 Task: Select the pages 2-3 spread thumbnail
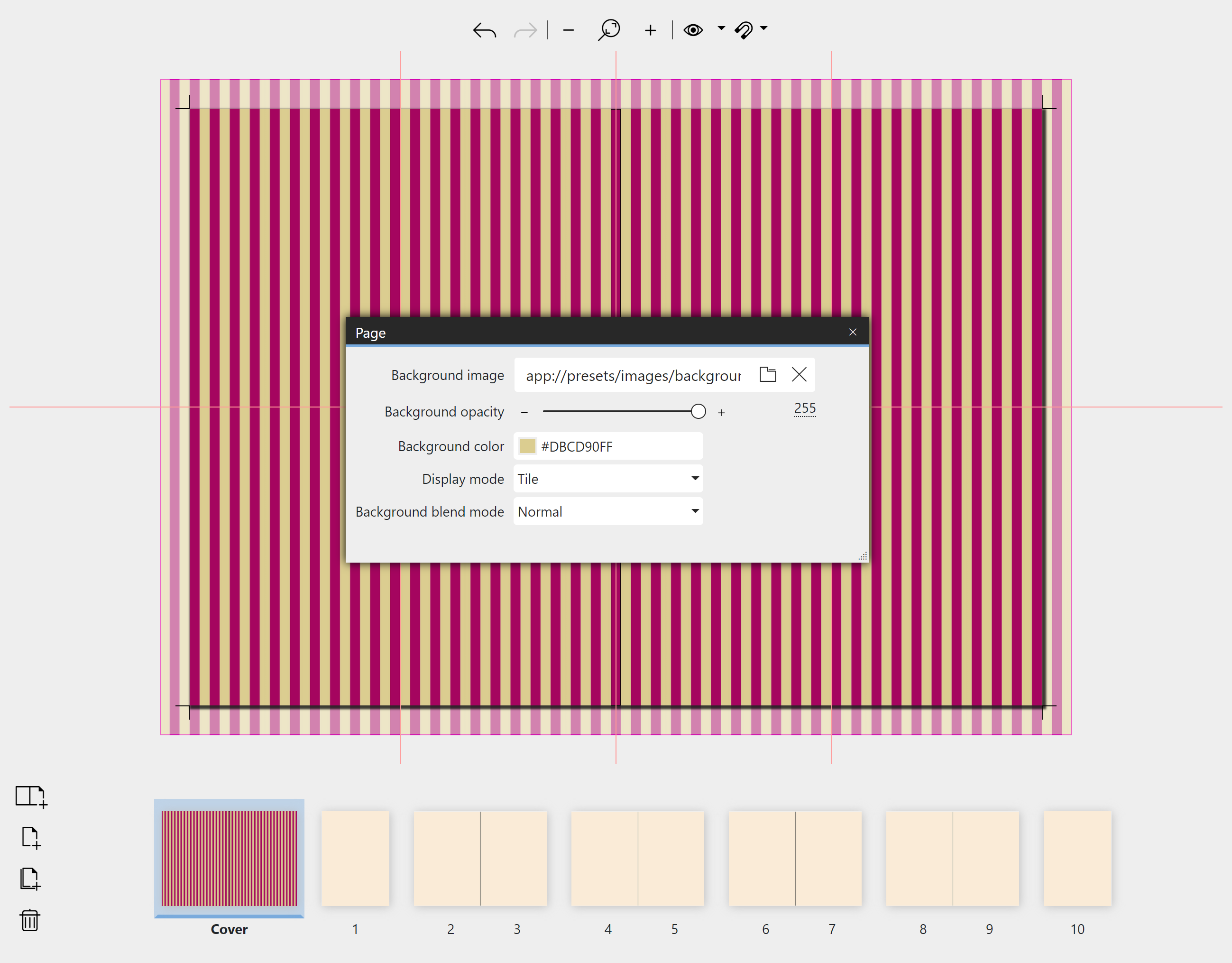click(480, 858)
